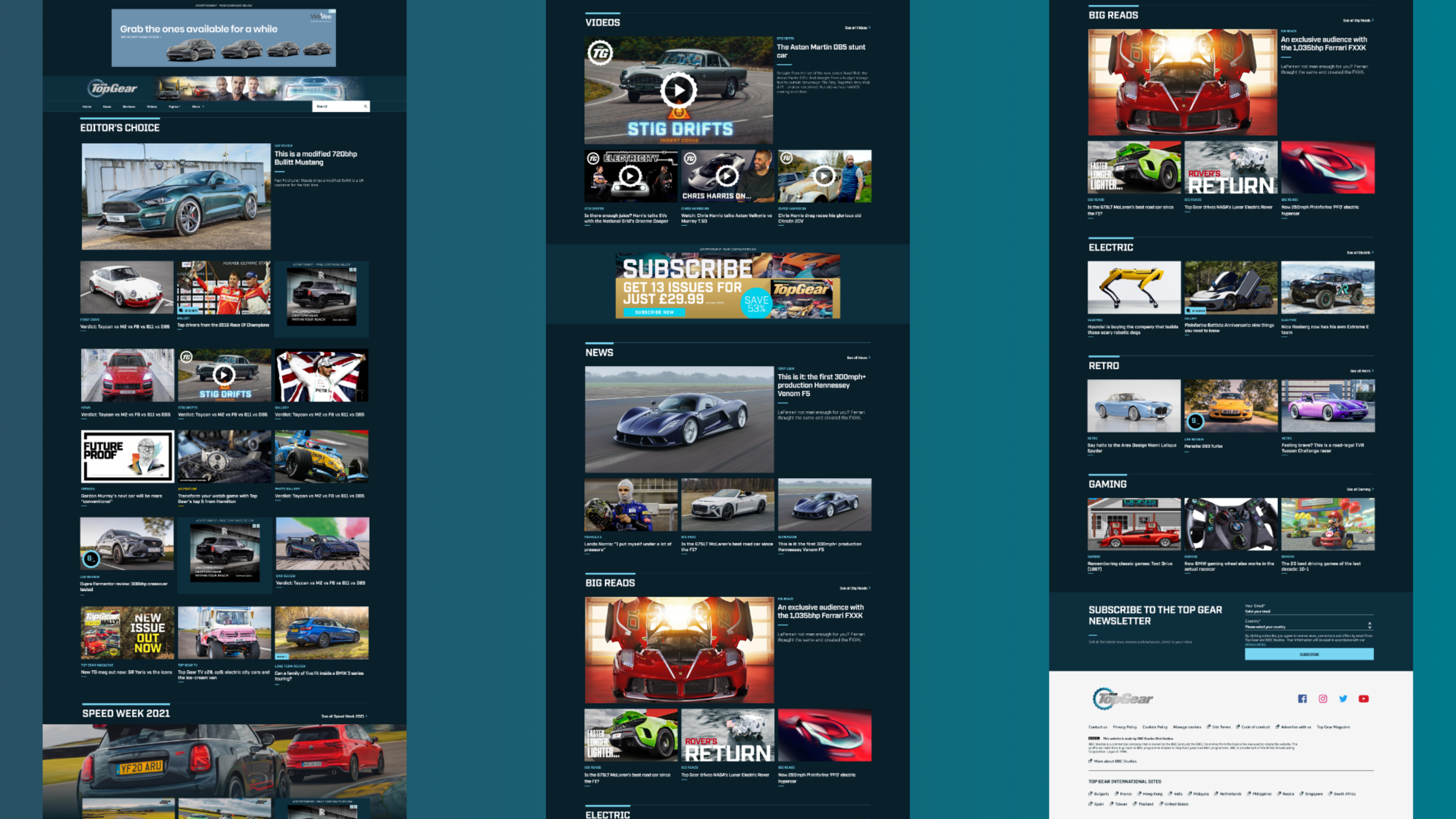Image resolution: width=1456 pixels, height=819 pixels.
Task: Open the yellow robot dog Hyundai thumbnail
Action: (x=1134, y=287)
